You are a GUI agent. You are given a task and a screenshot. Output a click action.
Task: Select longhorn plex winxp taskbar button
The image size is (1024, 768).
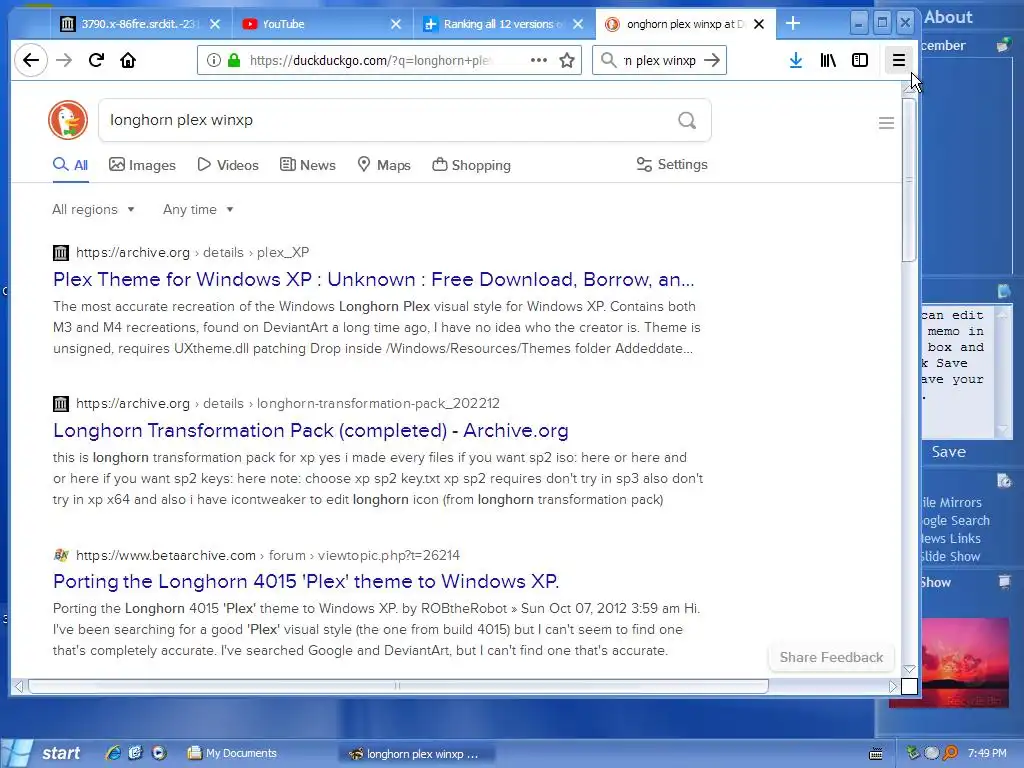tap(415, 754)
